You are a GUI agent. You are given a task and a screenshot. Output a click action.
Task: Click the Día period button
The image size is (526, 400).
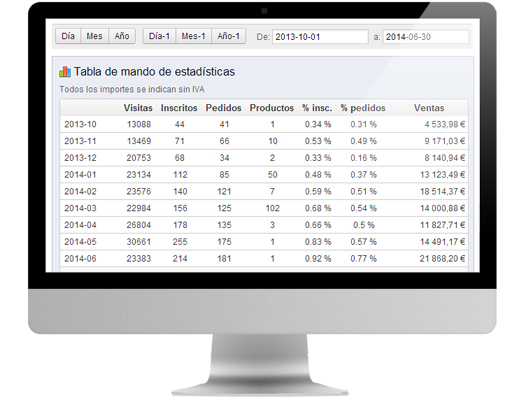coord(68,36)
